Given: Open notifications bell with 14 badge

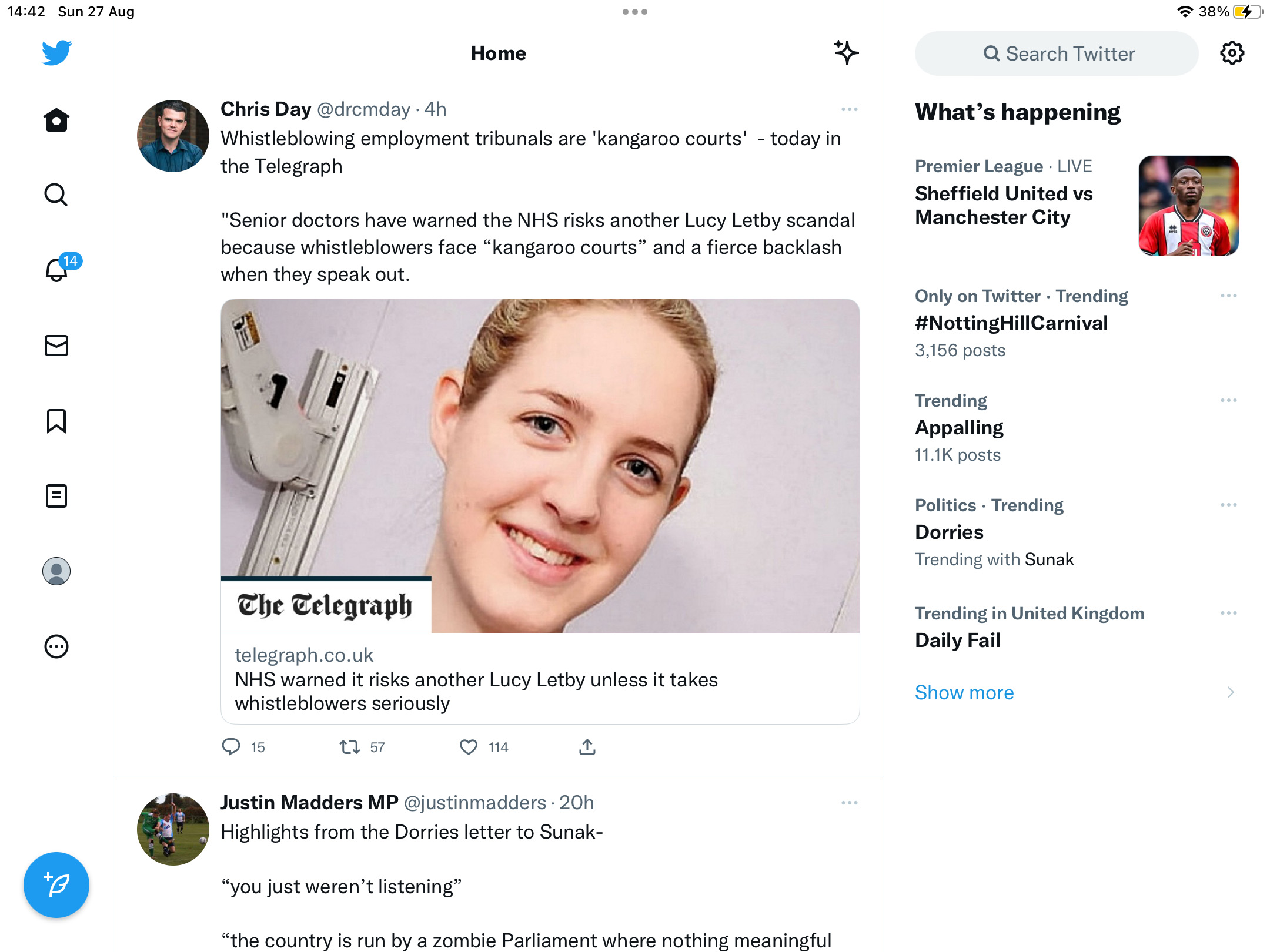Looking at the screenshot, I should pyautogui.click(x=56, y=270).
